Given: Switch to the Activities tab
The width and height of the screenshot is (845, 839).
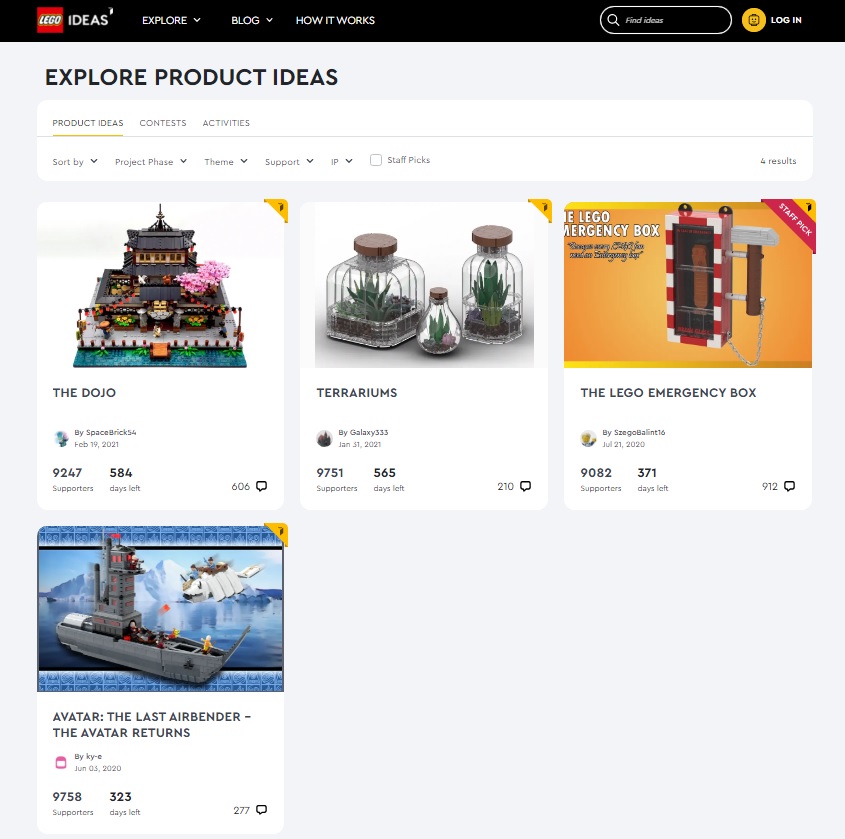Looking at the screenshot, I should pyautogui.click(x=226, y=123).
